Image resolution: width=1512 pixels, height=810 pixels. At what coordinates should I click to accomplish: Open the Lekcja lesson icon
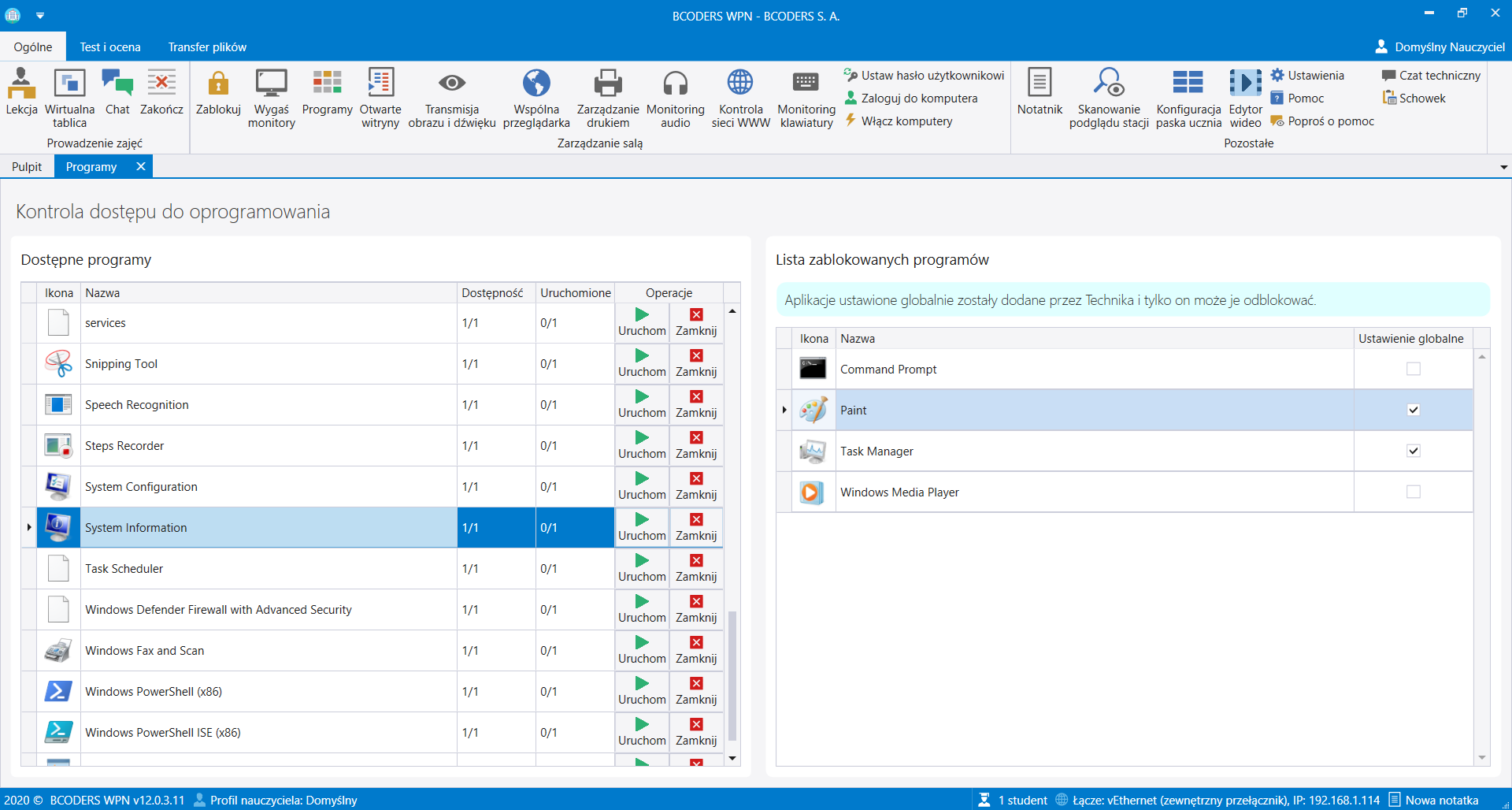tap(21, 92)
